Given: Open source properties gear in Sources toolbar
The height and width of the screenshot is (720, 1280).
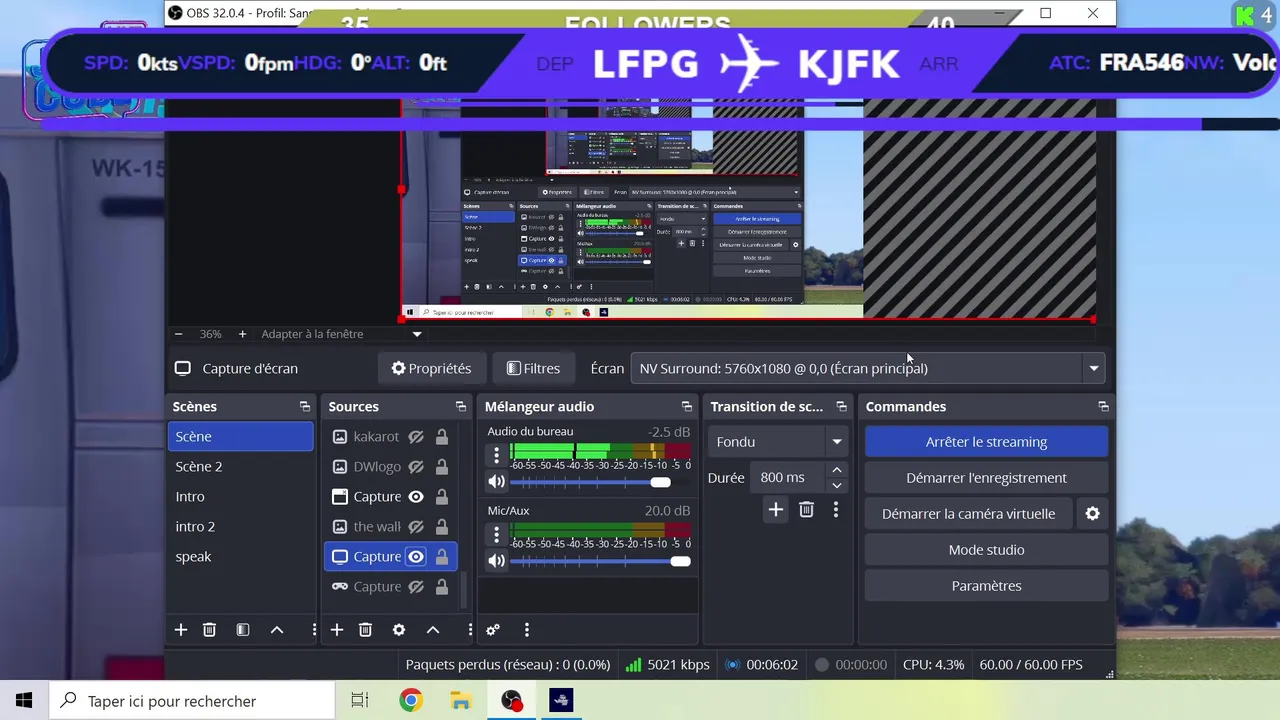Looking at the screenshot, I should click(399, 630).
